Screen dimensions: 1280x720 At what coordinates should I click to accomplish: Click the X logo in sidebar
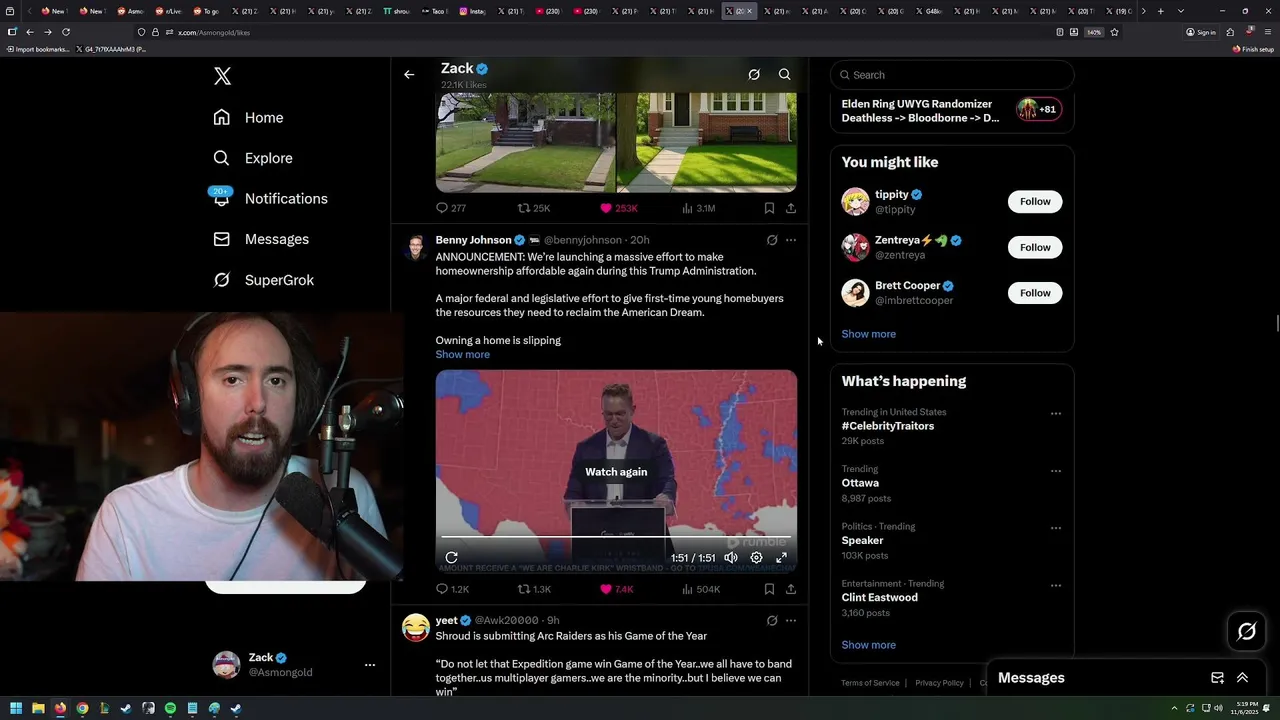(x=222, y=76)
